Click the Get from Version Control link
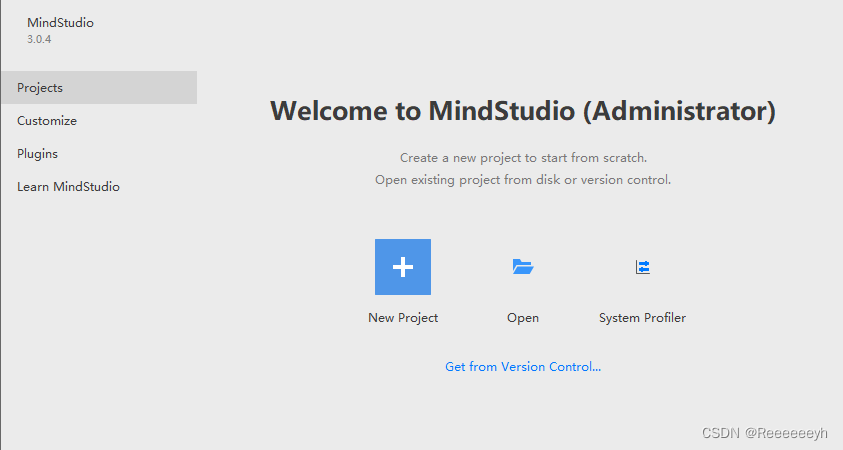The height and width of the screenshot is (450, 843). (x=523, y=367)
